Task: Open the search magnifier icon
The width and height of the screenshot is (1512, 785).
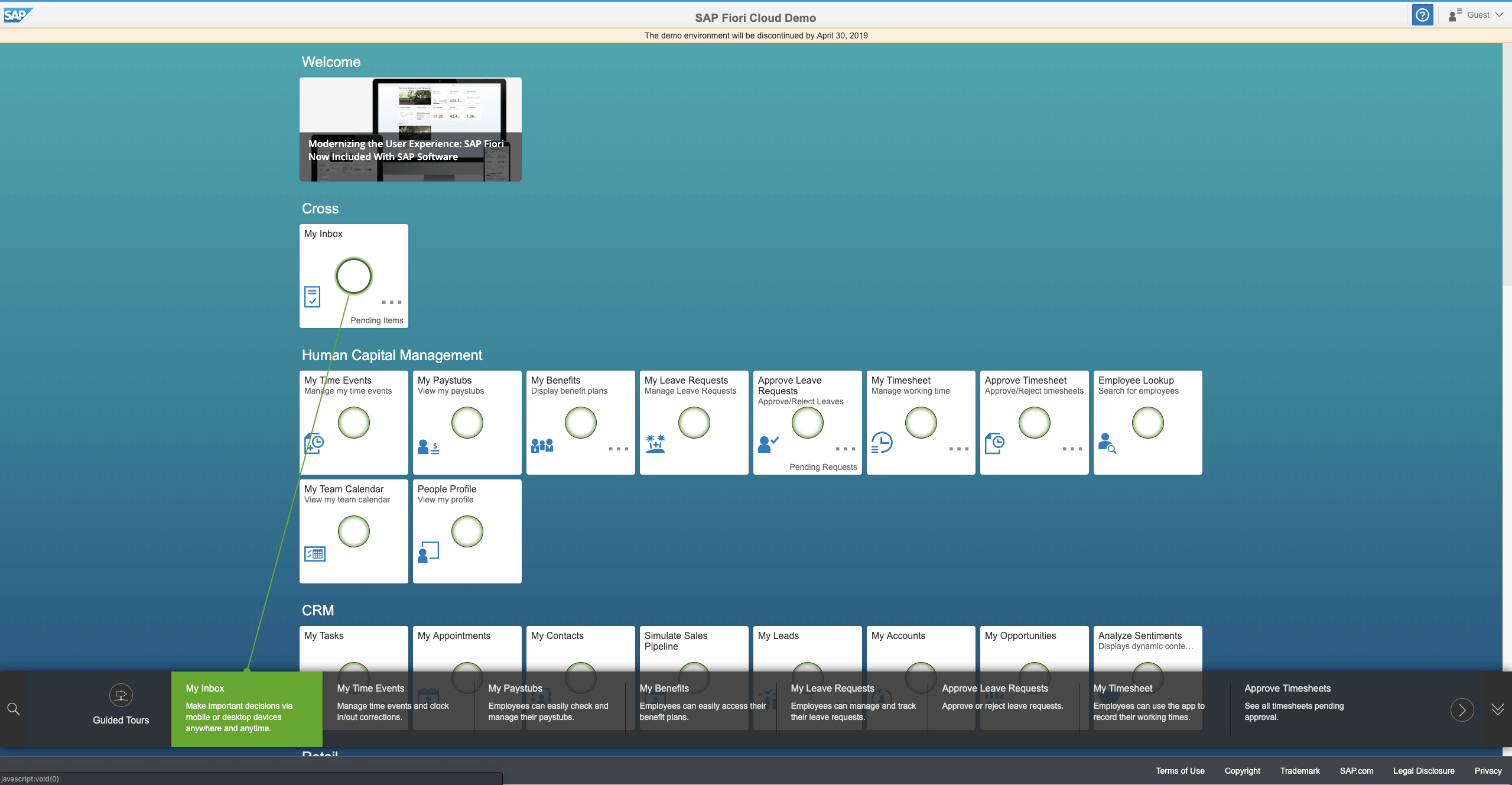Action: 13,709
